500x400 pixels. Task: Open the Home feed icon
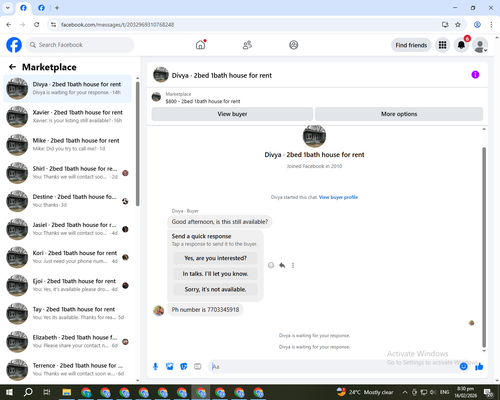coord(200,45)
